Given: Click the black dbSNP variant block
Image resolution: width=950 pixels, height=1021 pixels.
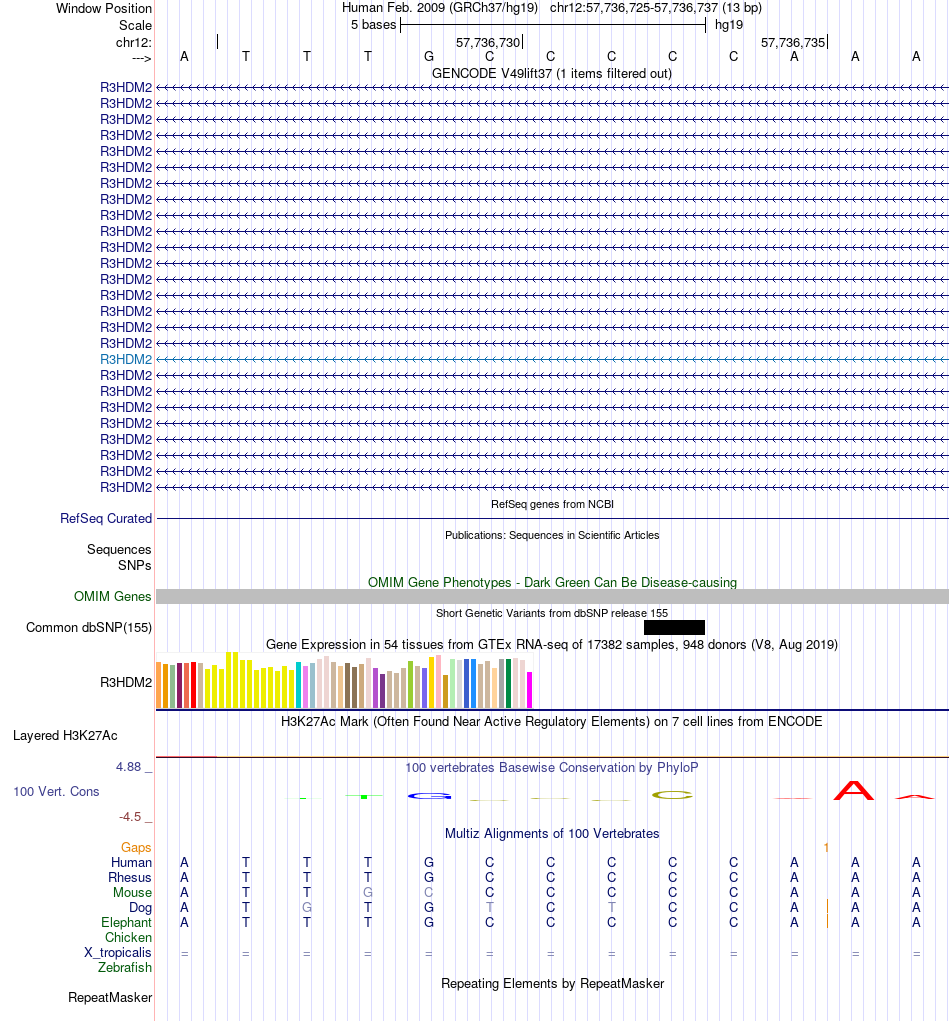Looking at the screenshot, I should [674, 627].
